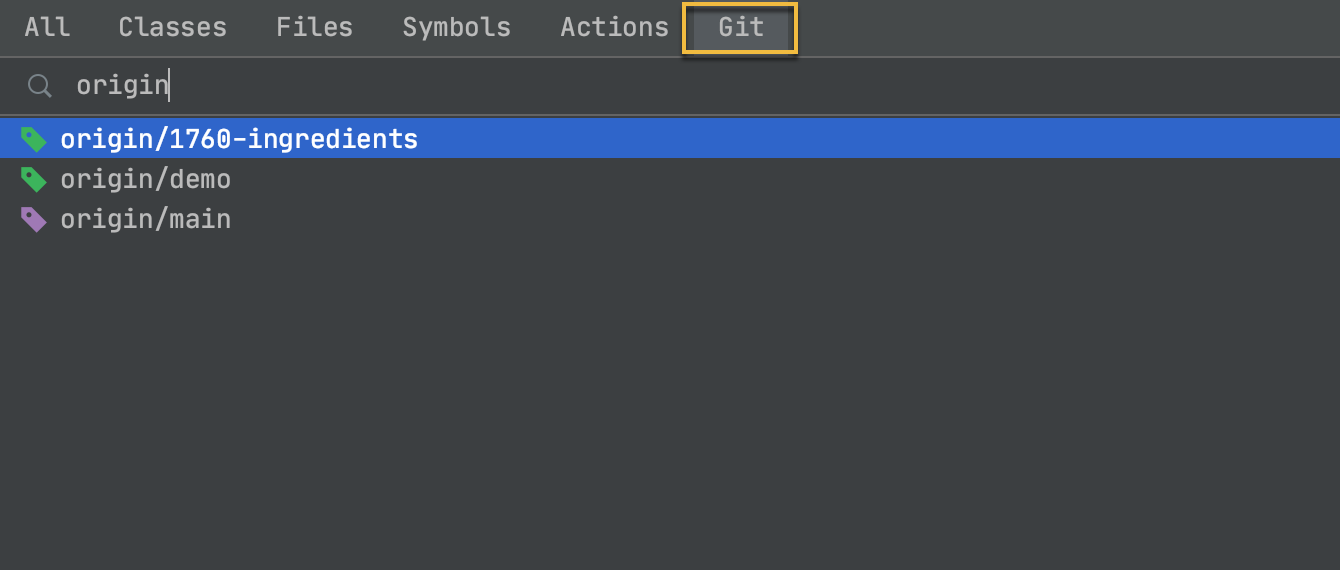Viewport: 1340px width, 570px height.
Task: Click the empty row space after origin/main
Action: click(x=785, y=219)
